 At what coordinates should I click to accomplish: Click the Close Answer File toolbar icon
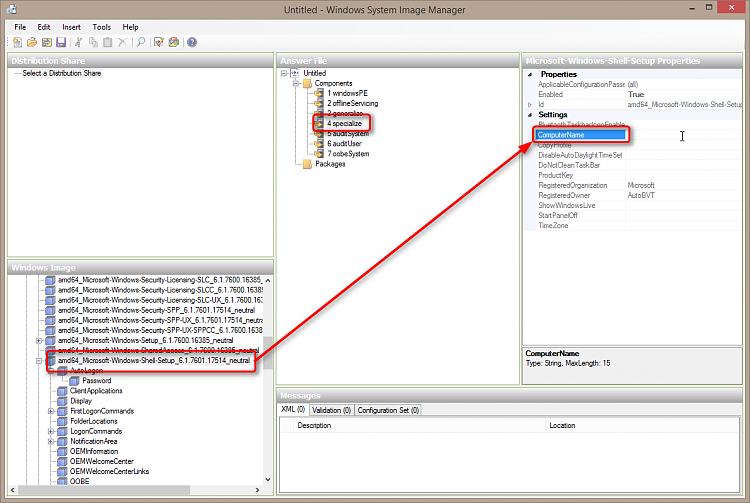pyautogui.click(x=46, y=43)
